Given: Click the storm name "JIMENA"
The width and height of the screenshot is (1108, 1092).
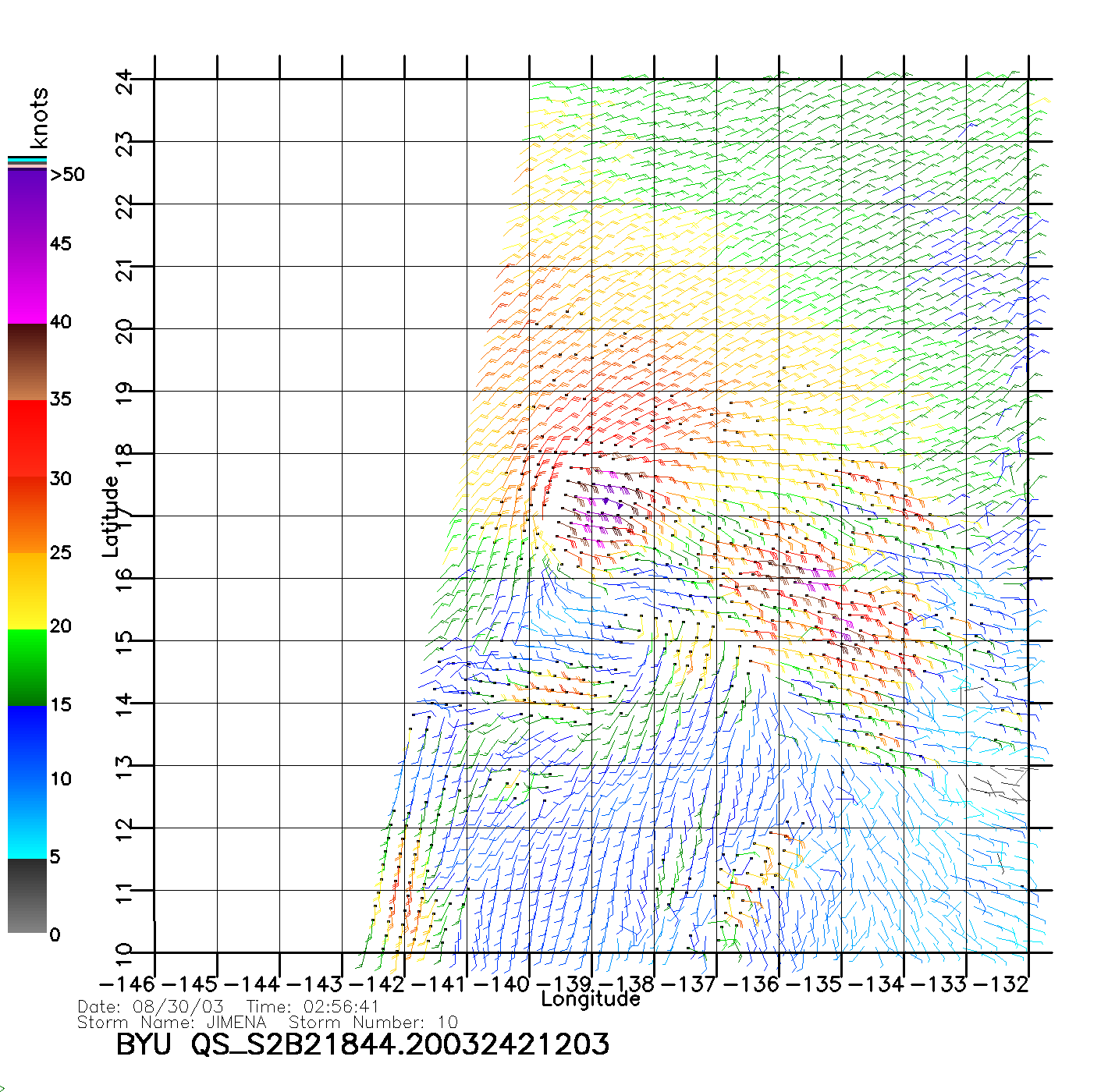Looking at the screenshot, I should coord(236,1023).
